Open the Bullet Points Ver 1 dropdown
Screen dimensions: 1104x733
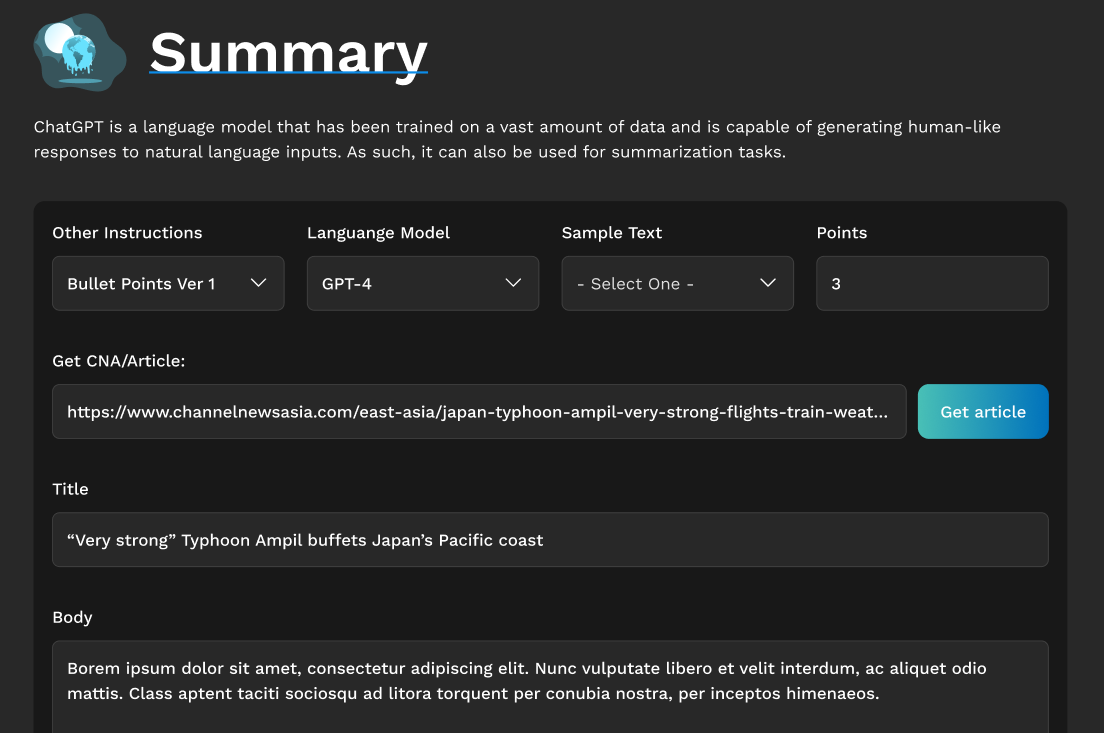click(x=168, y=284)
